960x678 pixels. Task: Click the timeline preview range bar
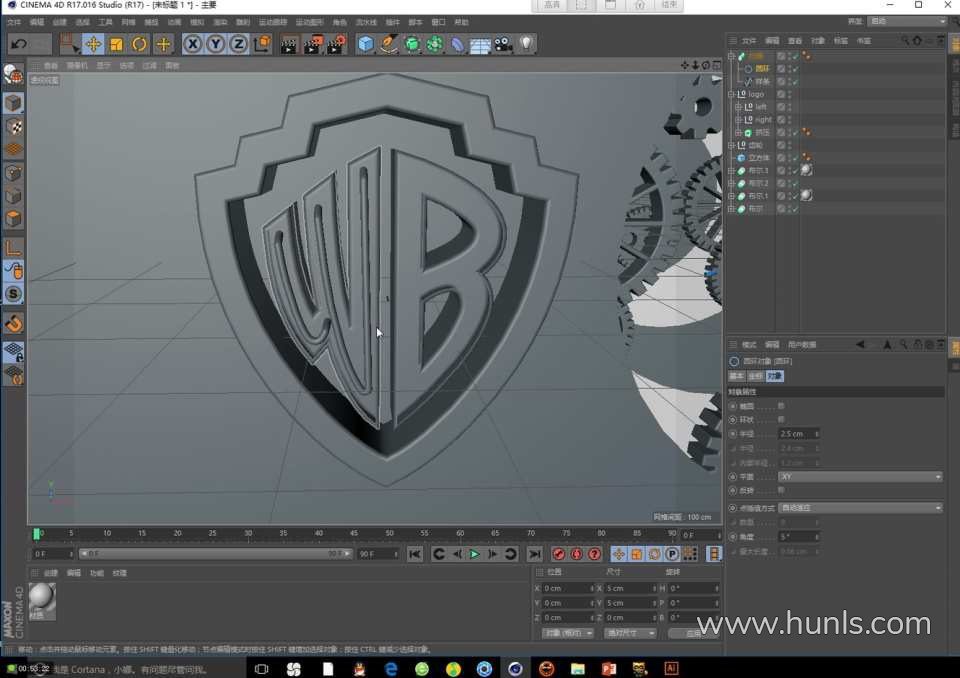[x=216, y=554]
